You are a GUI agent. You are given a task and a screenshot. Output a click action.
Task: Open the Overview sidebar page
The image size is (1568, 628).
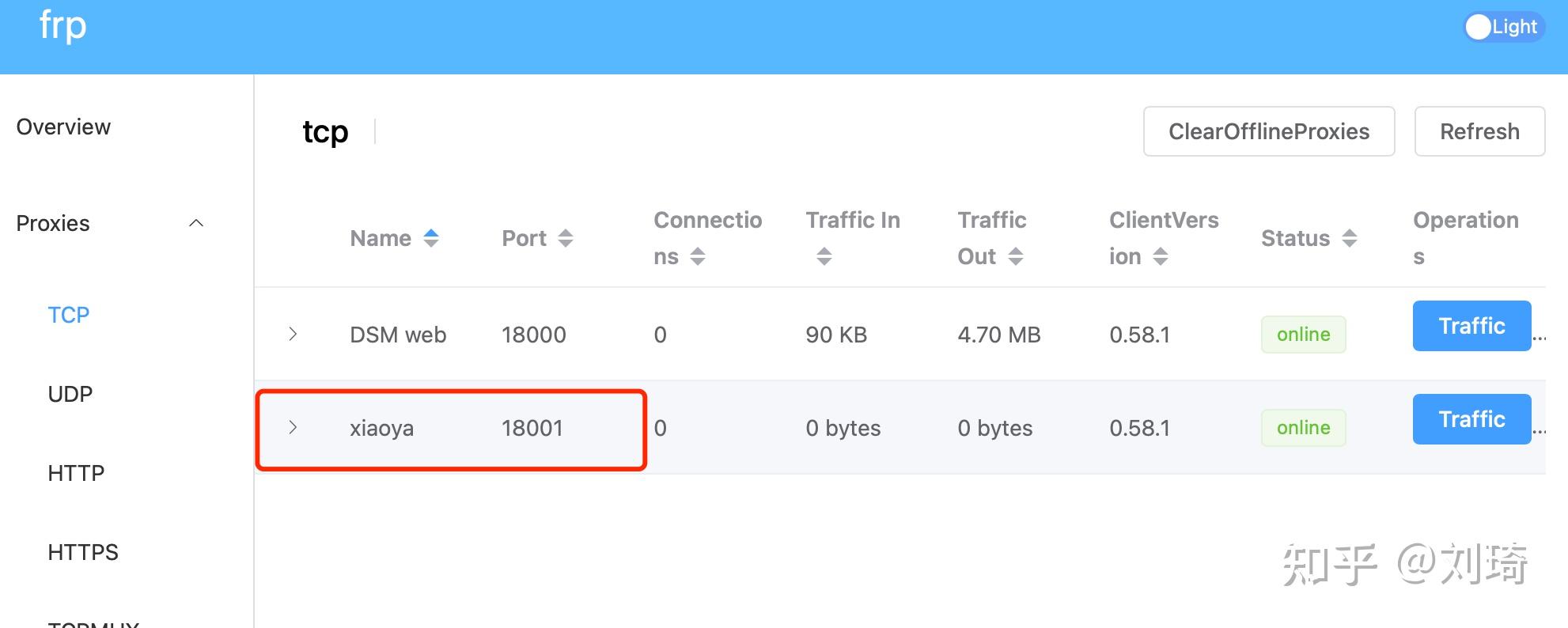pyautogui.click(x=63, y=127)
